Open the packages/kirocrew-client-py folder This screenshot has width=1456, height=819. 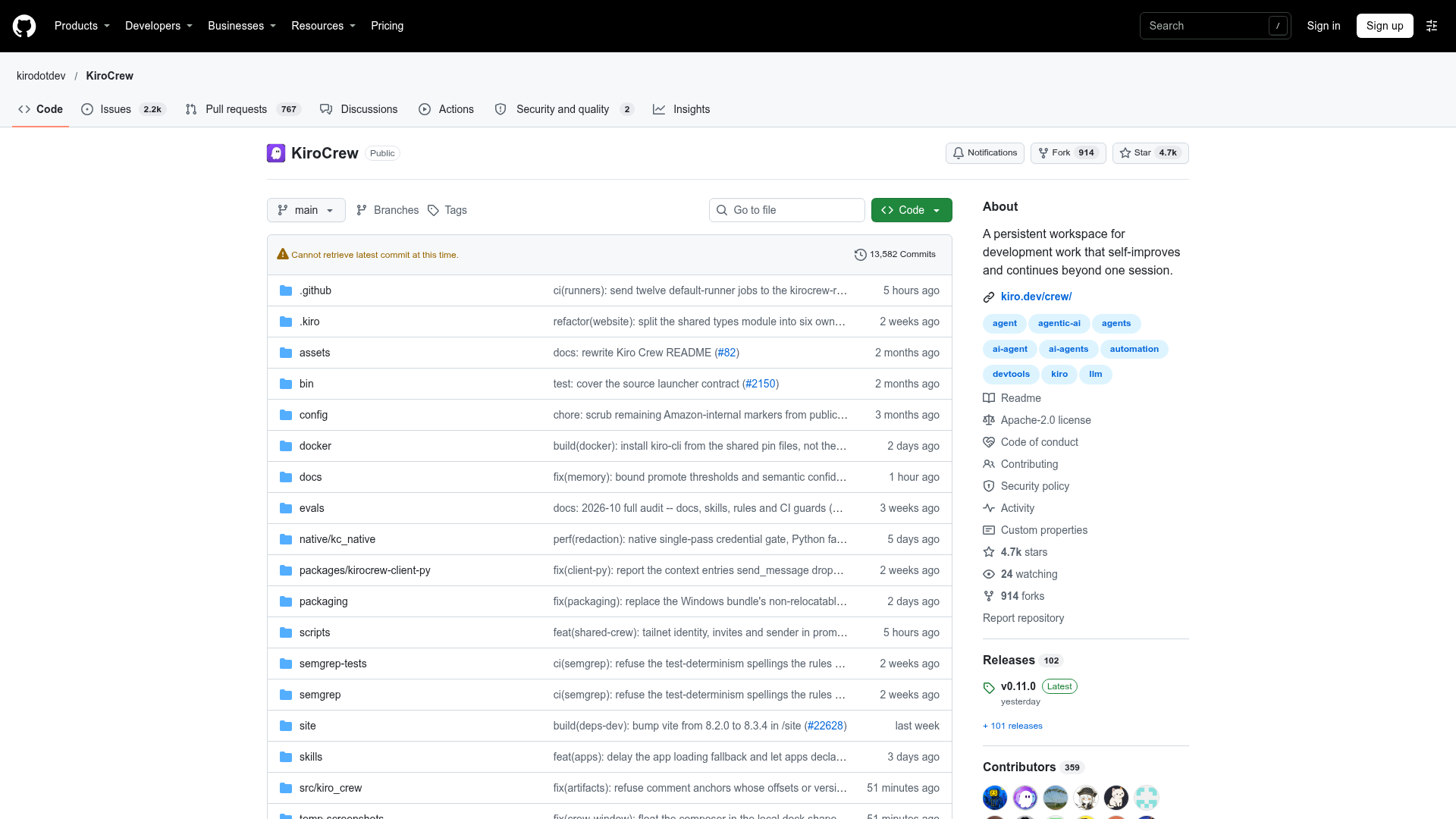tap(365, 570)
